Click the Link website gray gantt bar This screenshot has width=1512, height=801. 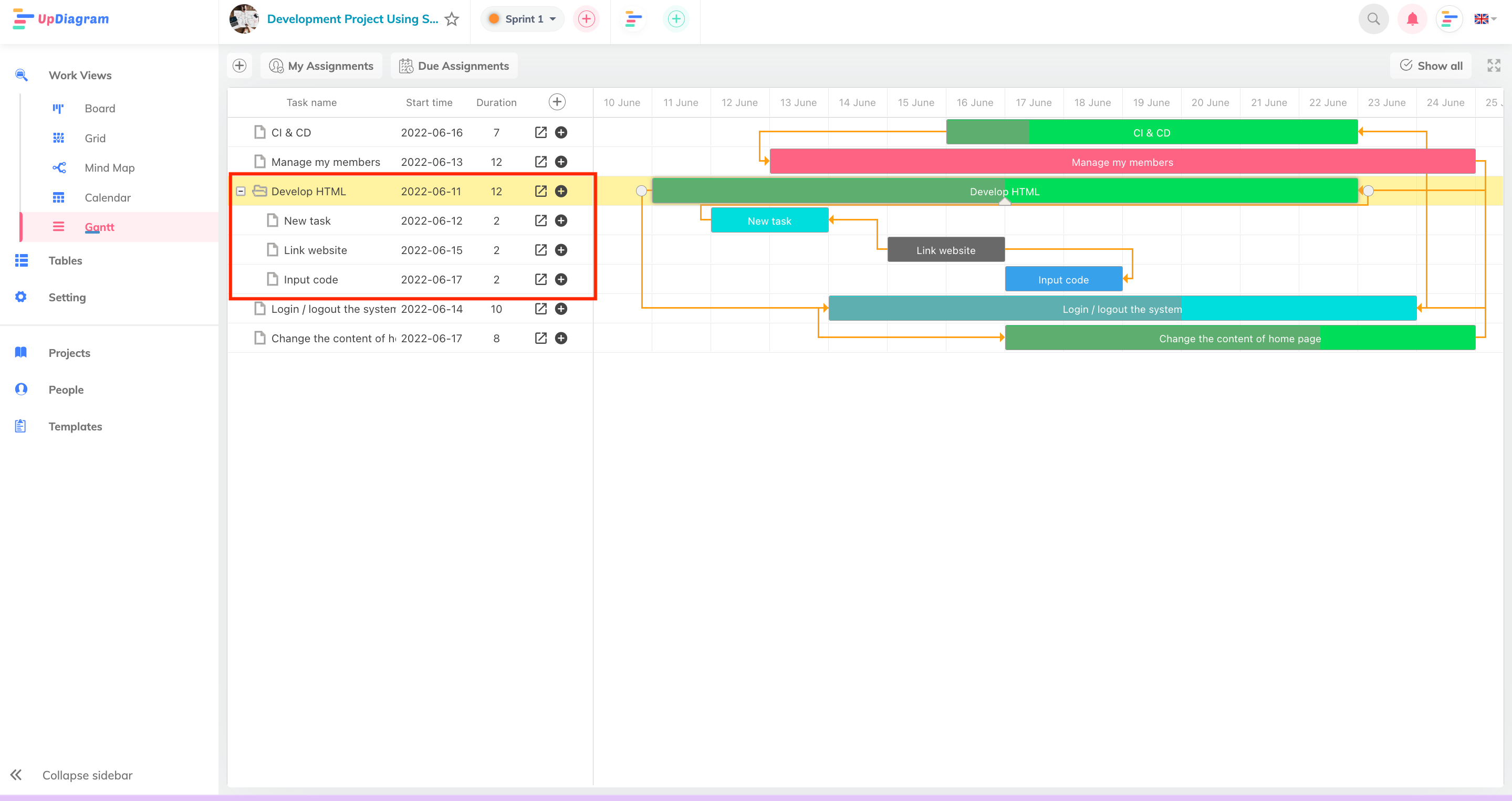click(x=945, y=249)
